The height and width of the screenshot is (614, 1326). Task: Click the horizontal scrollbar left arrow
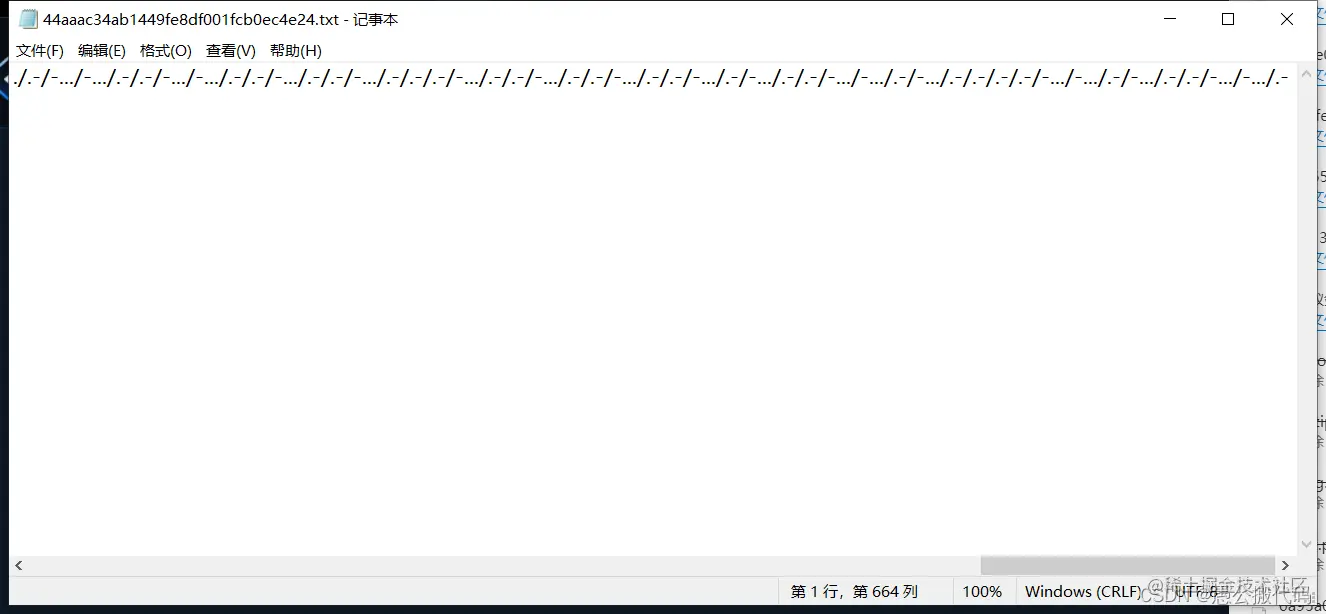[x=19, y=566]
